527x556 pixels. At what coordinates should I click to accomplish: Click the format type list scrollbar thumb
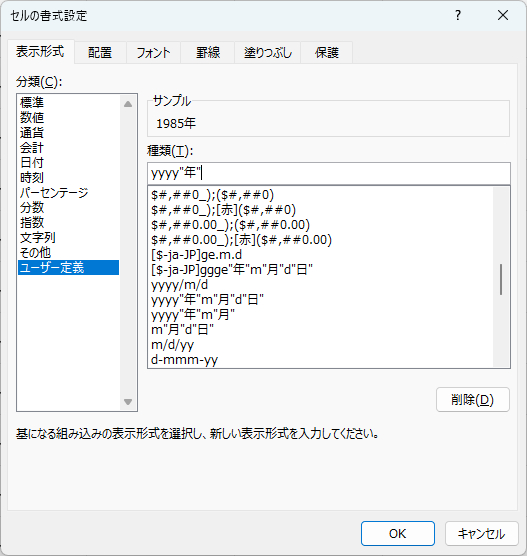pyautogui.click(x=501, y=279)
